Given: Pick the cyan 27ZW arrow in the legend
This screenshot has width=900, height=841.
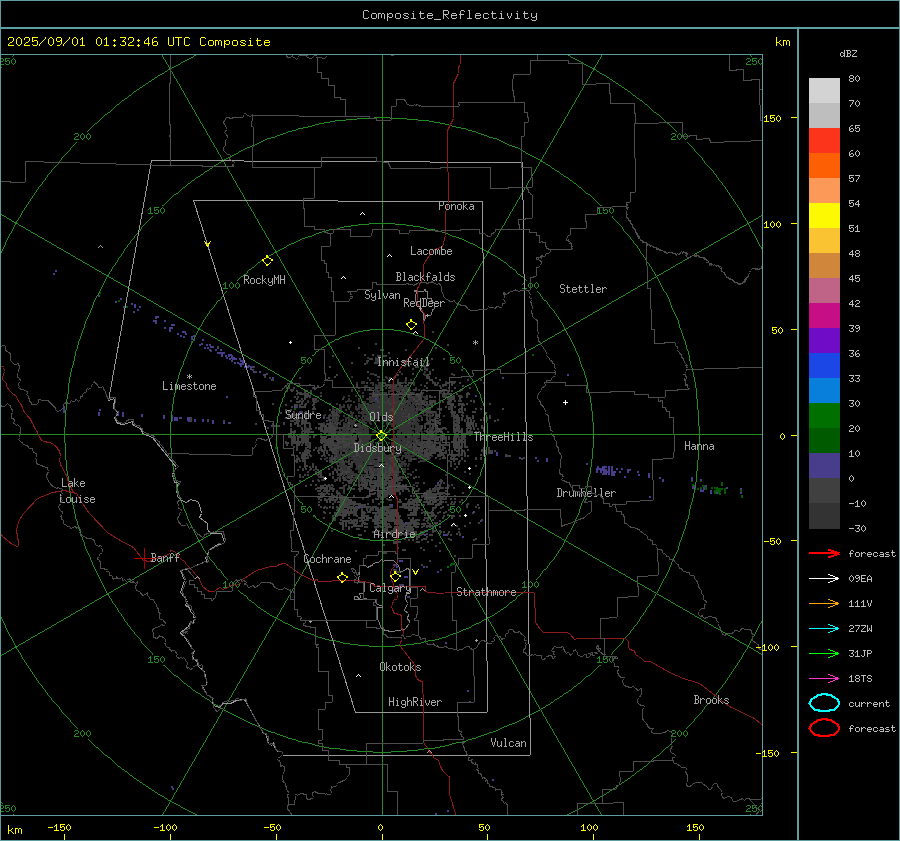Looking at the screenshot, I should click(824, 629).
